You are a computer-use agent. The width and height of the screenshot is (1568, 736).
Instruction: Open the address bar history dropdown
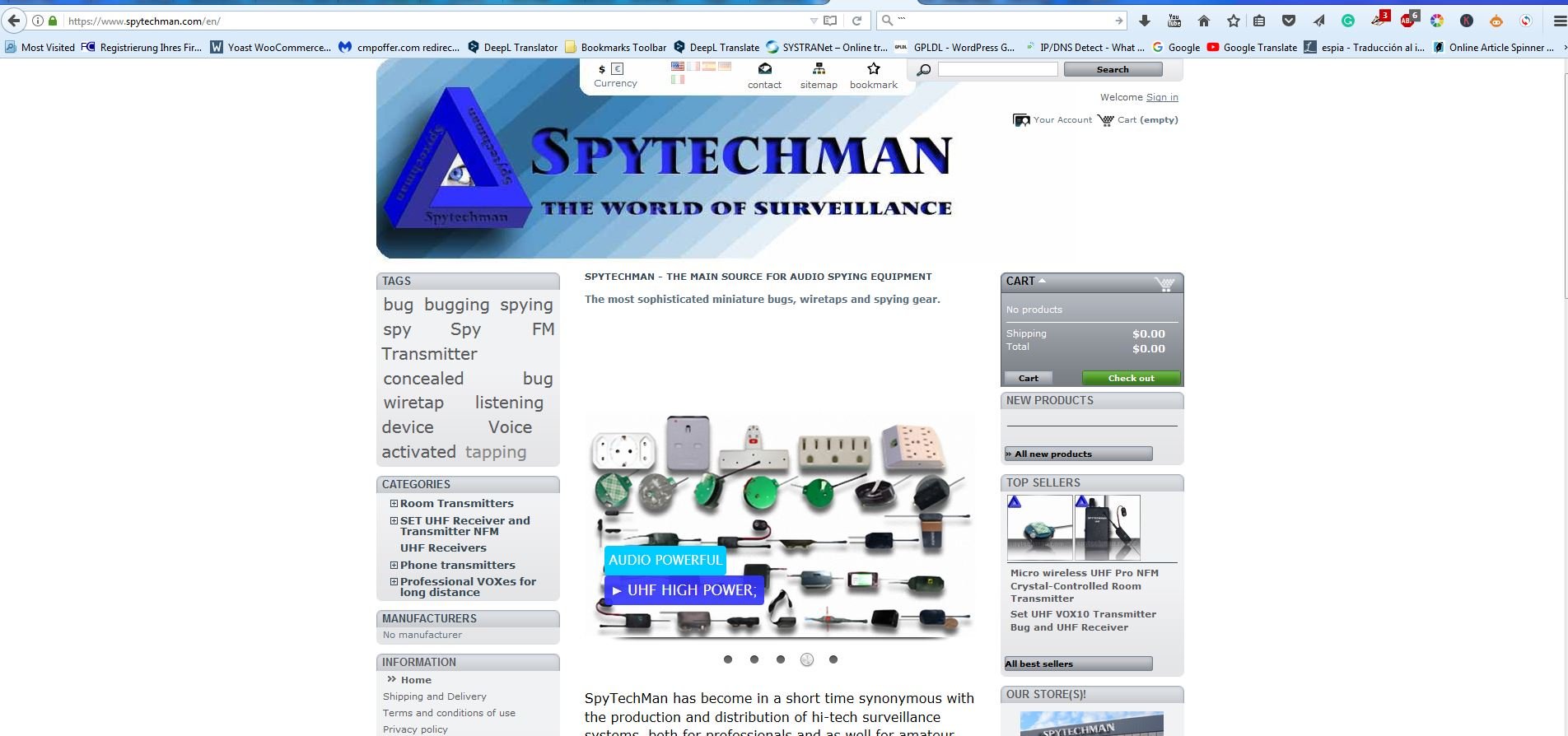pos(814,21)
